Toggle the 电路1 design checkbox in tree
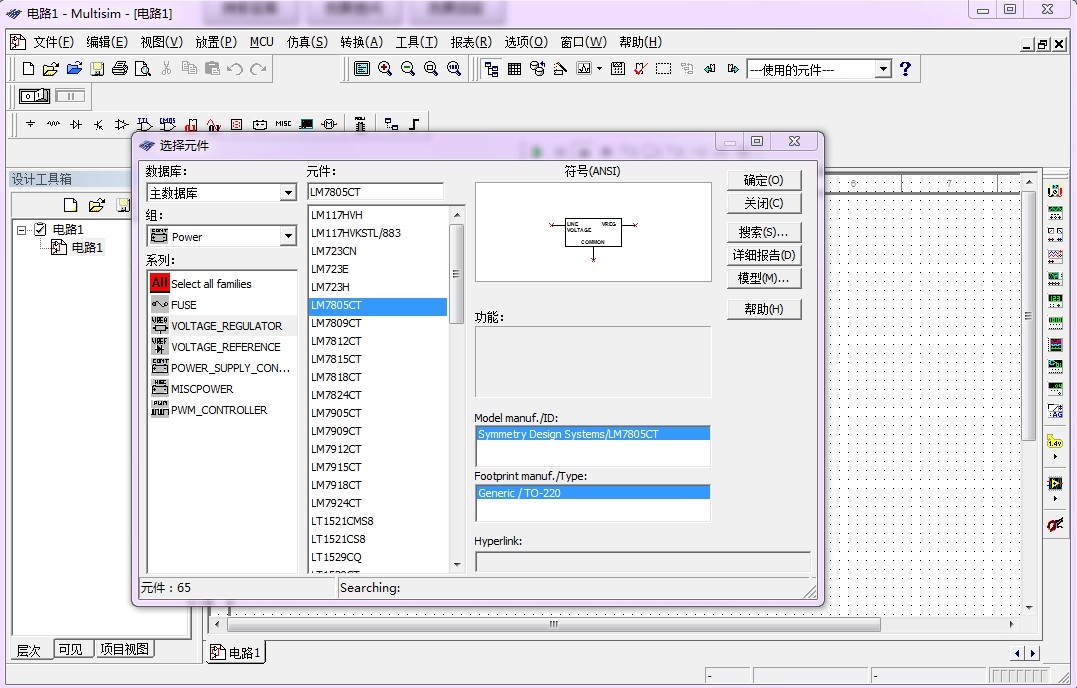 click(x=41, y=229)
